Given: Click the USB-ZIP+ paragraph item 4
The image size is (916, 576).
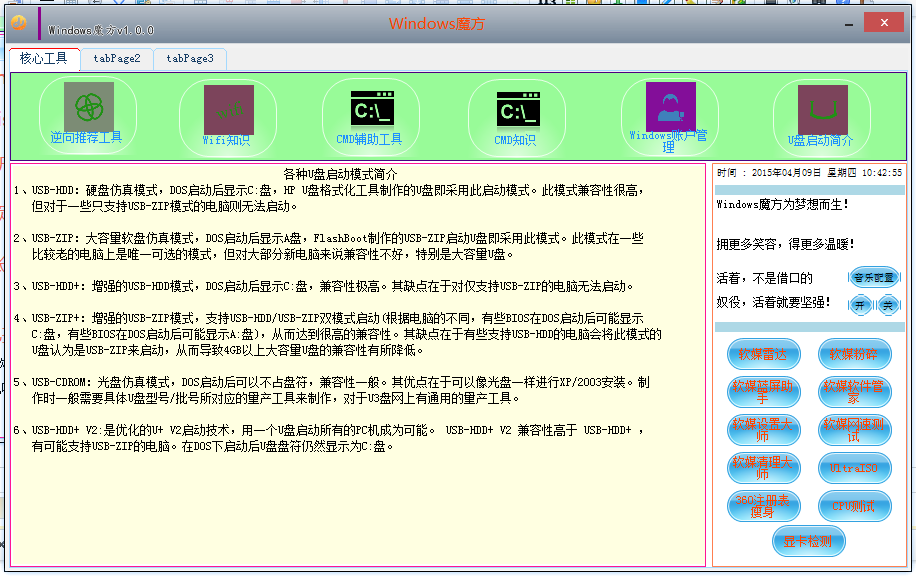Looking at the screenshot, I should [x=338, y=334].
